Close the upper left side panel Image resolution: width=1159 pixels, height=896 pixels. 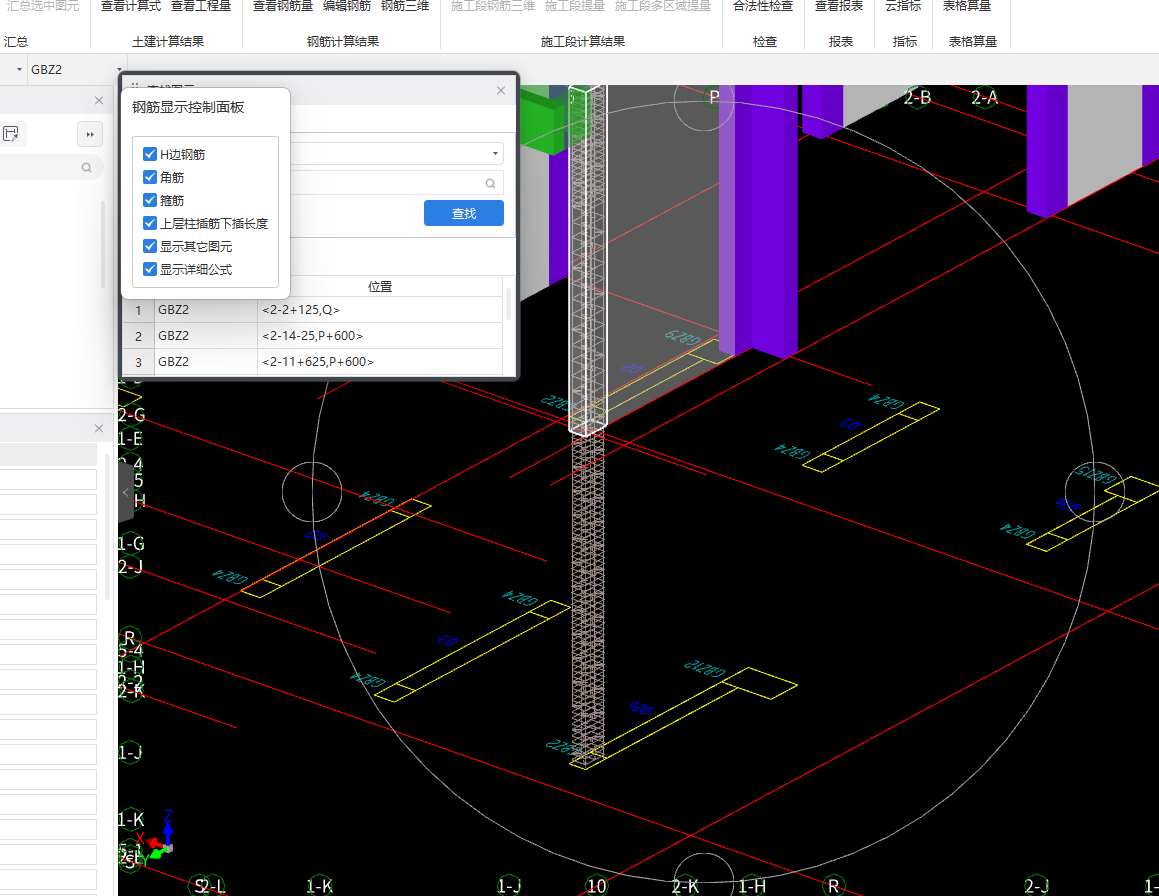(99, 100)
